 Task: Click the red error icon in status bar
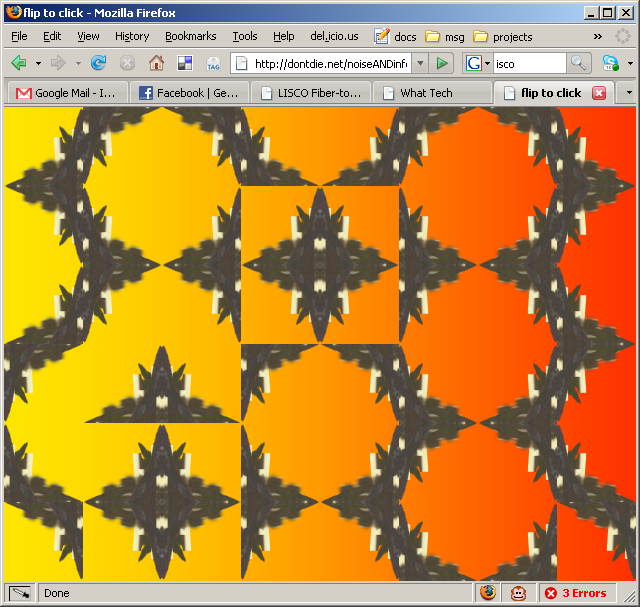pos(551,593)
